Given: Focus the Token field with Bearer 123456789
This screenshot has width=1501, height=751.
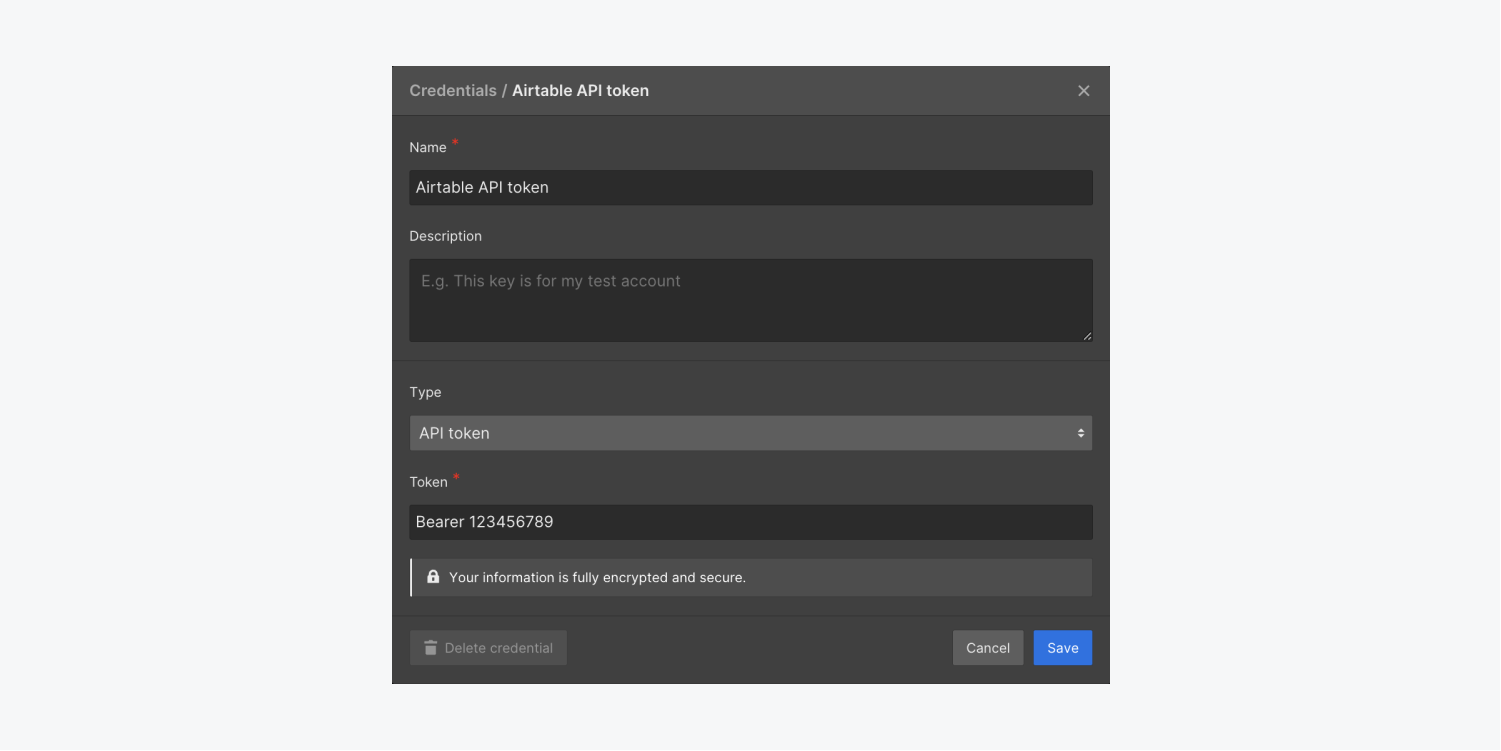Looking at the screenshot, I should pyautogui.click(x=751, y=522).
